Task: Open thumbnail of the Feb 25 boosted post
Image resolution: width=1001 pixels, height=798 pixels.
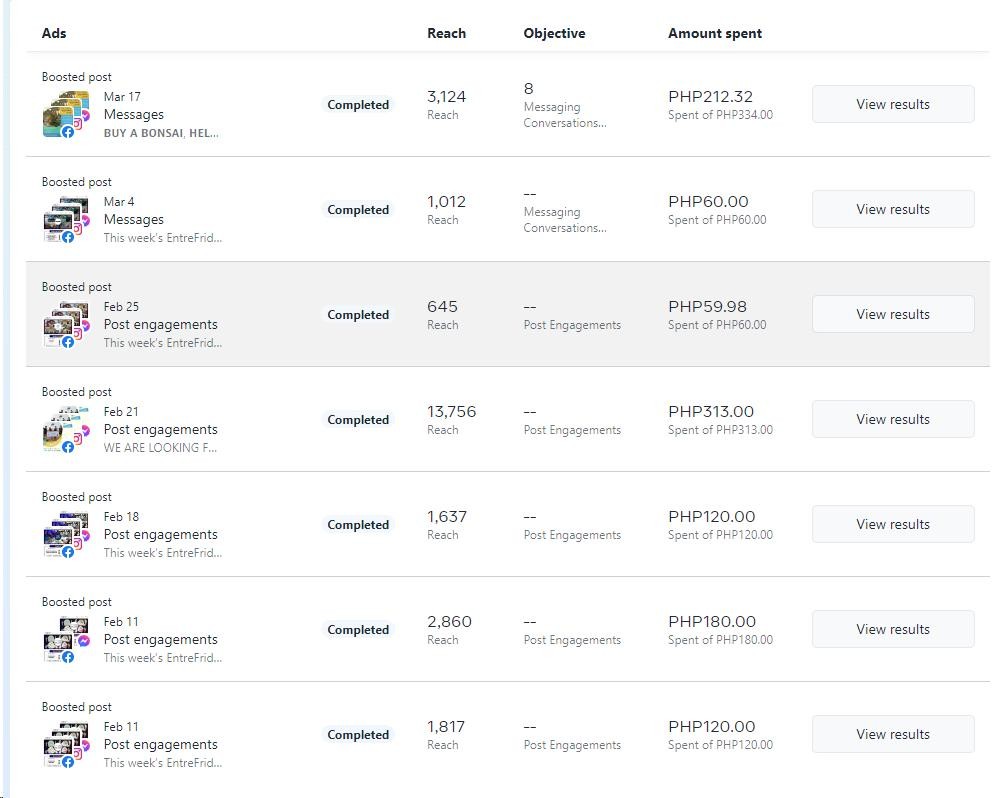Action: pos(60,322)
